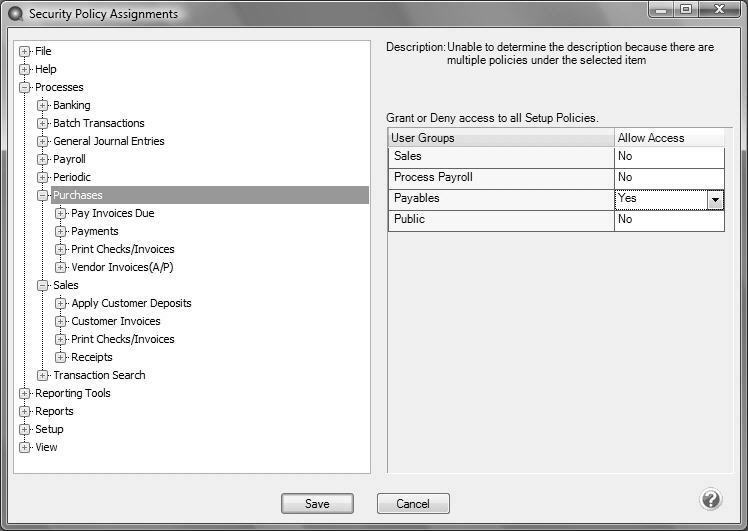Cancel the policy assignment dialog
This screenshot has height=531, width=748.
tap(413, 504)
